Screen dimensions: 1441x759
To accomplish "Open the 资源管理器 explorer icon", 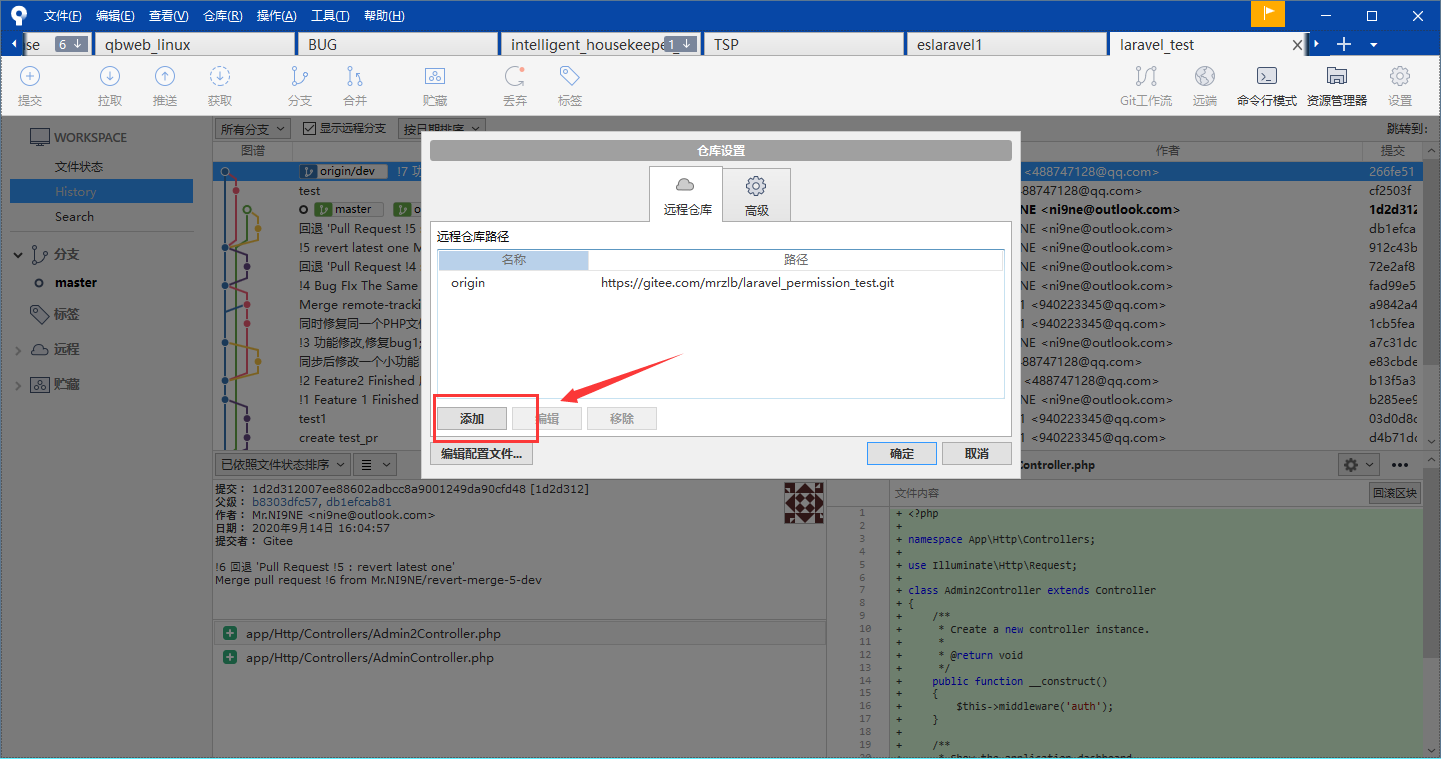I will click(1336, 77).
